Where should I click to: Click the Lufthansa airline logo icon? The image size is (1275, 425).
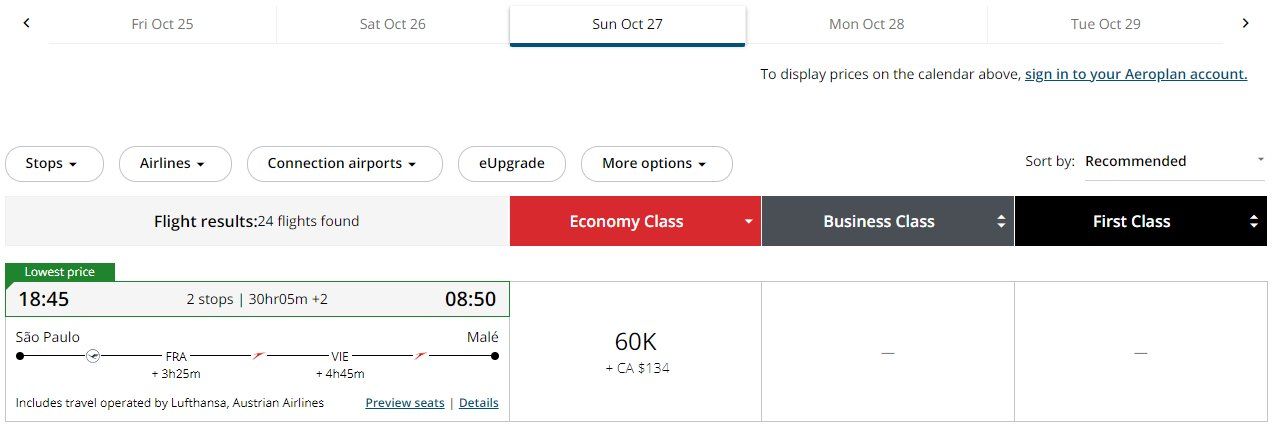coord(93,355)
